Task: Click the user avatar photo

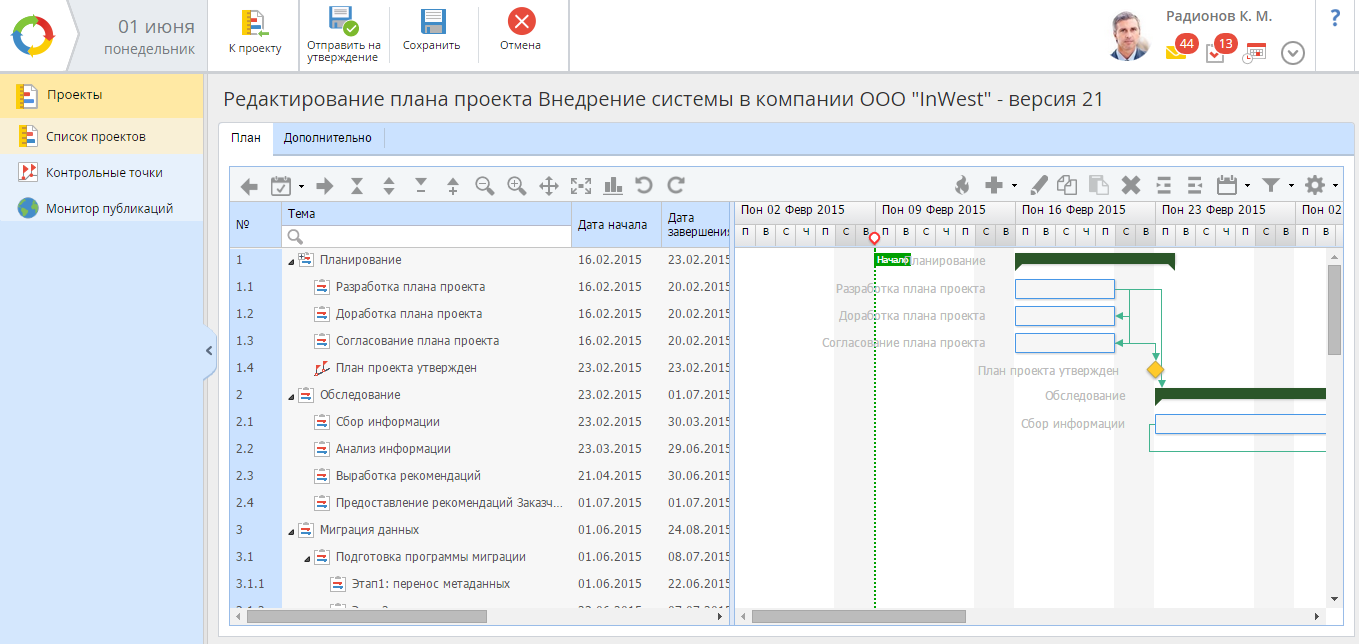Action: (x=1131, y=35)
